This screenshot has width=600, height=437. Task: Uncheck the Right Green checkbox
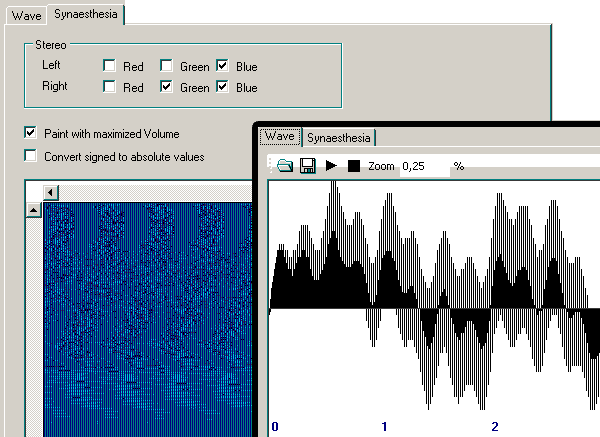(166, 86)
